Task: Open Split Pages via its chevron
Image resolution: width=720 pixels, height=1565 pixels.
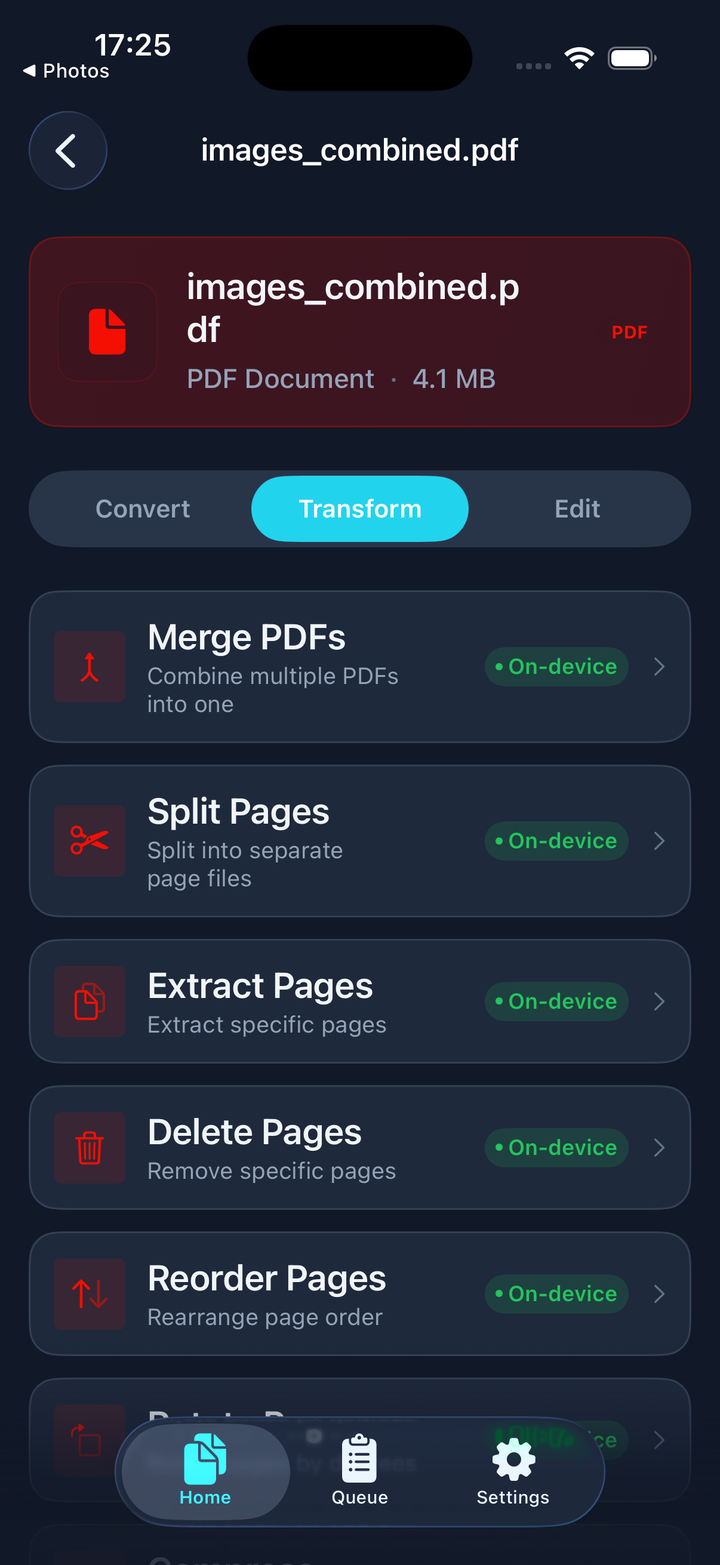Action: coord(659,841)
